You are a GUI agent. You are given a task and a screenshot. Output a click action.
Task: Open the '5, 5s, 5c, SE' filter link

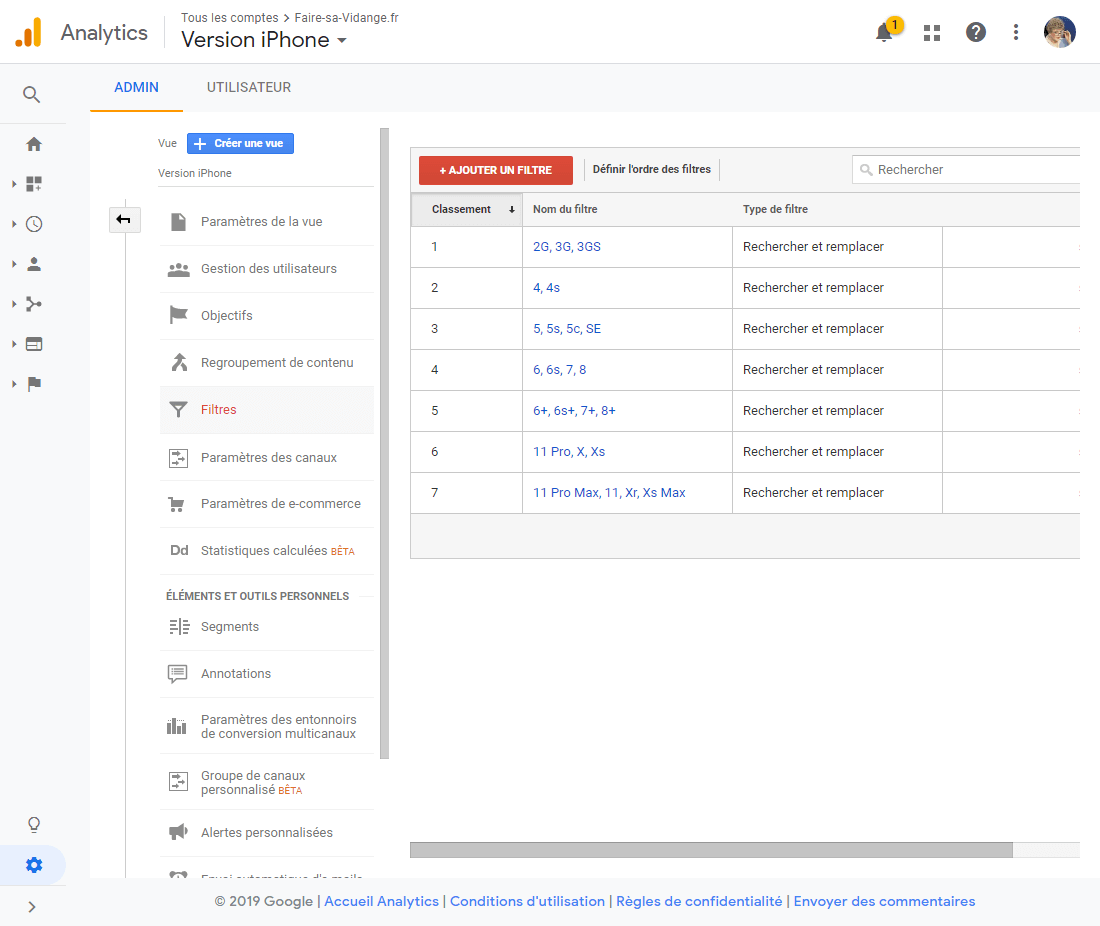567,329
